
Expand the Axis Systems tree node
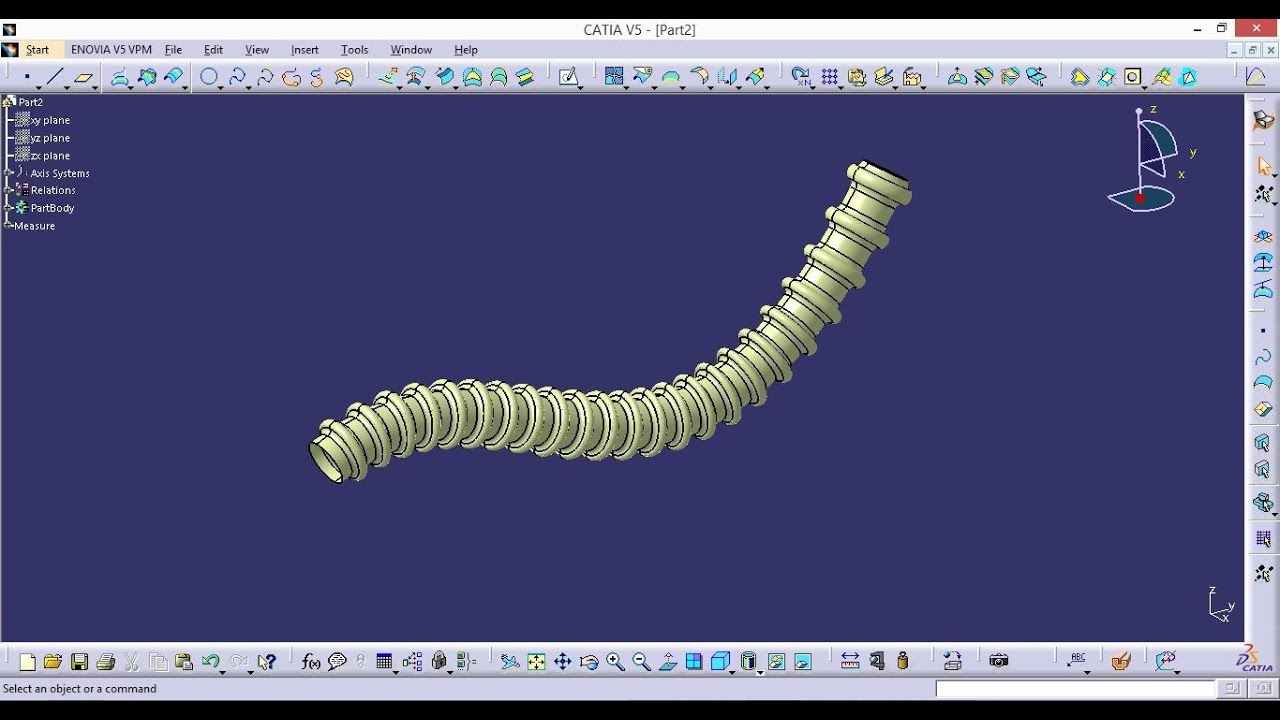pyautogui.click(x=7, y=173)
